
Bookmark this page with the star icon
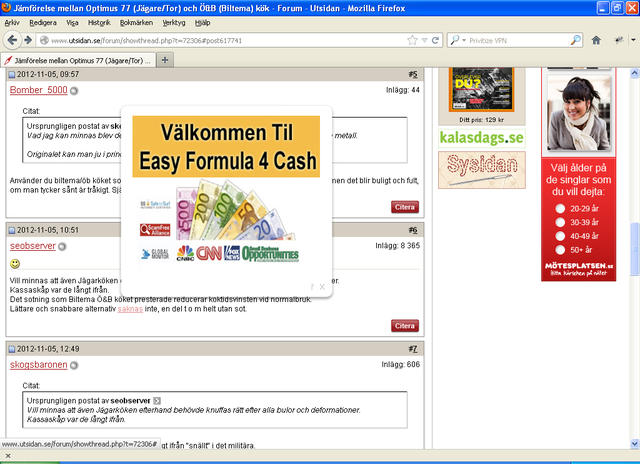[412, 40]
